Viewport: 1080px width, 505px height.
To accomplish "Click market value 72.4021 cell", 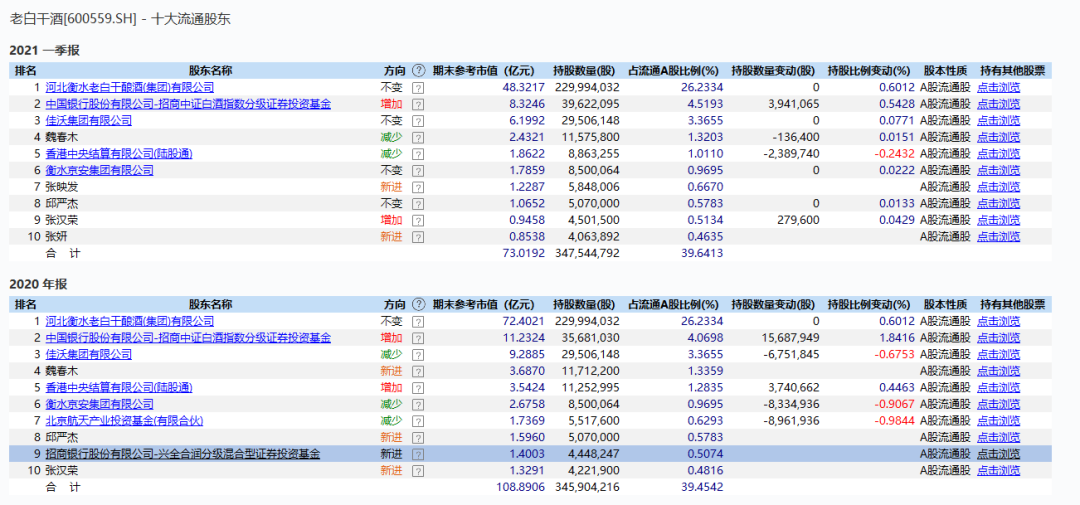I will (x=524, y=322).
